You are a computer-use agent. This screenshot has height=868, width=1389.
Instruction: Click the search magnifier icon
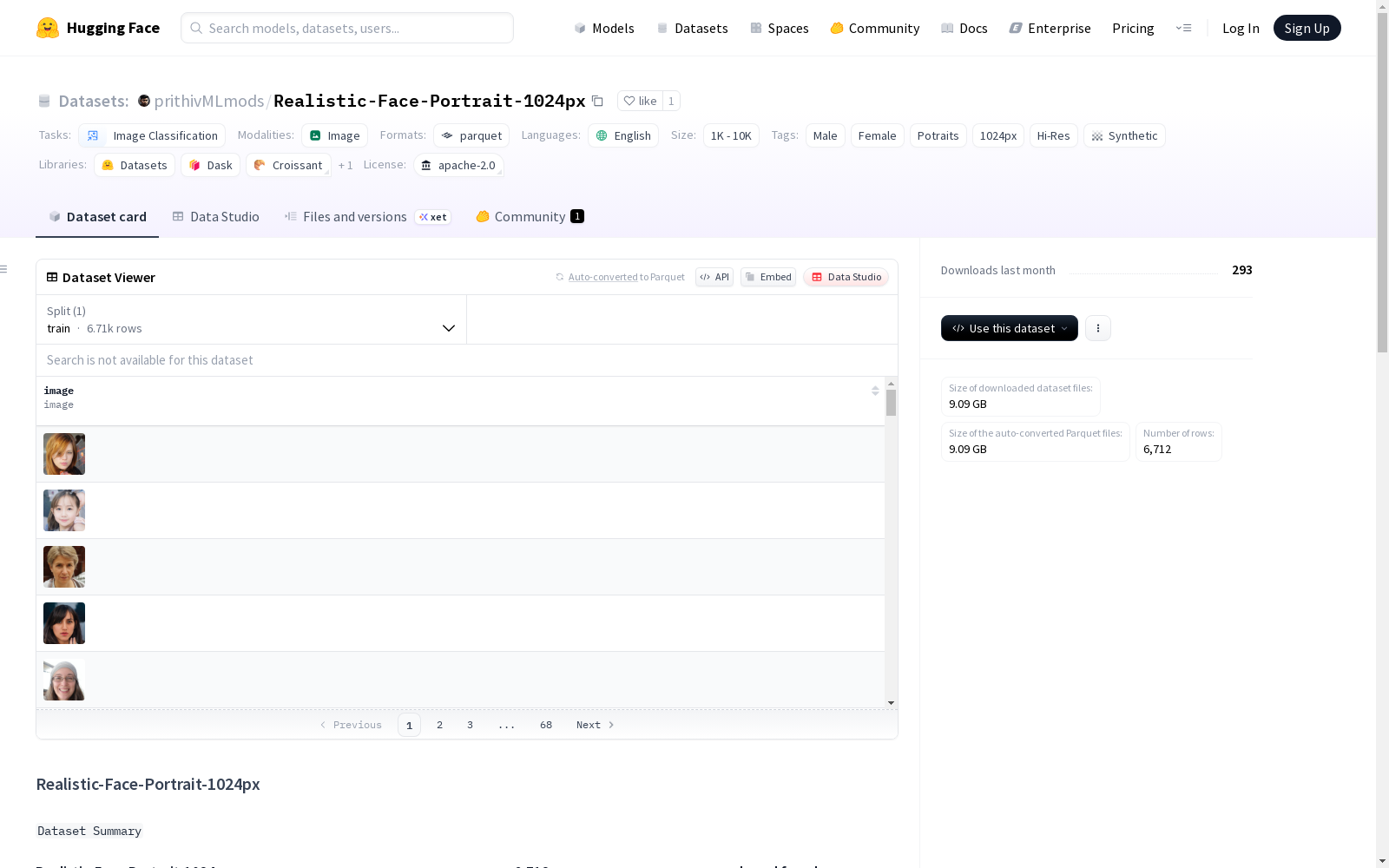click(196, 28)
